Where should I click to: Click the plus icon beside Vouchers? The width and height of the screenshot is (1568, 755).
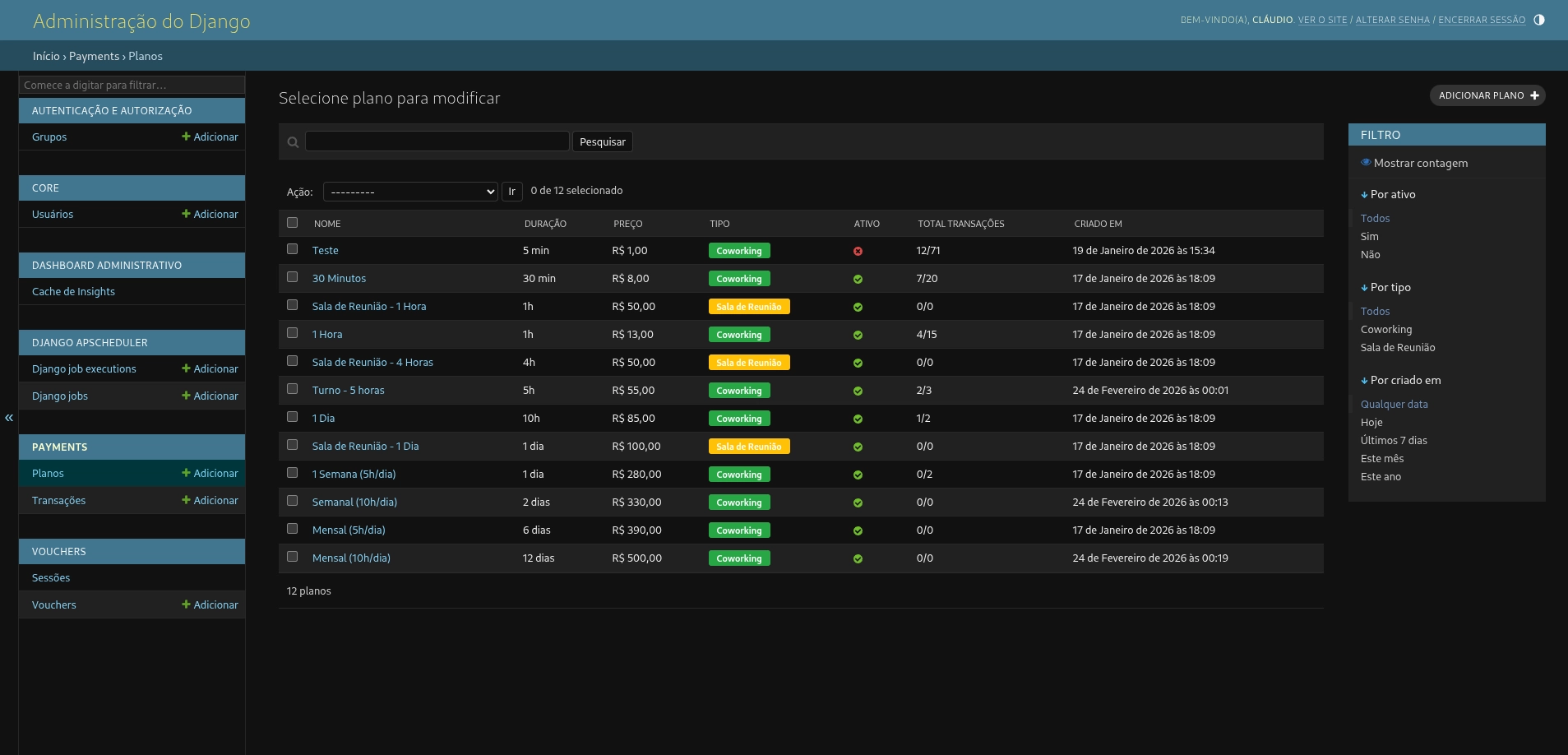pos(186,604)
